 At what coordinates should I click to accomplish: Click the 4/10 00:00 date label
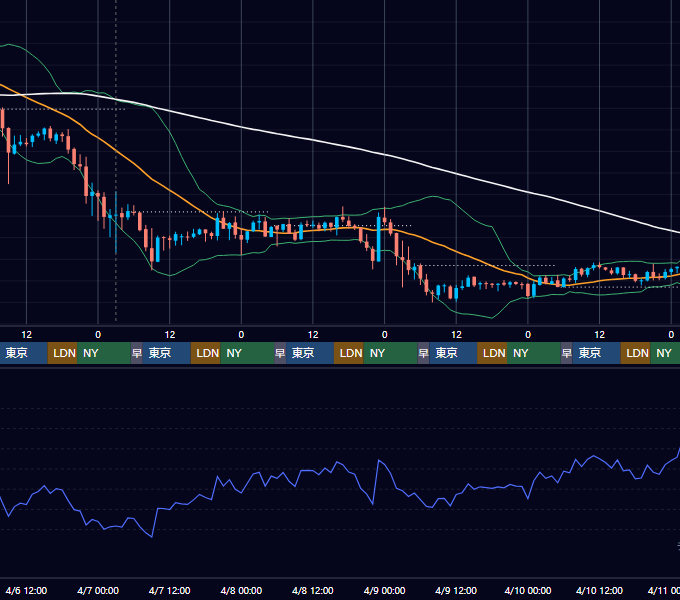pos(528,590)
